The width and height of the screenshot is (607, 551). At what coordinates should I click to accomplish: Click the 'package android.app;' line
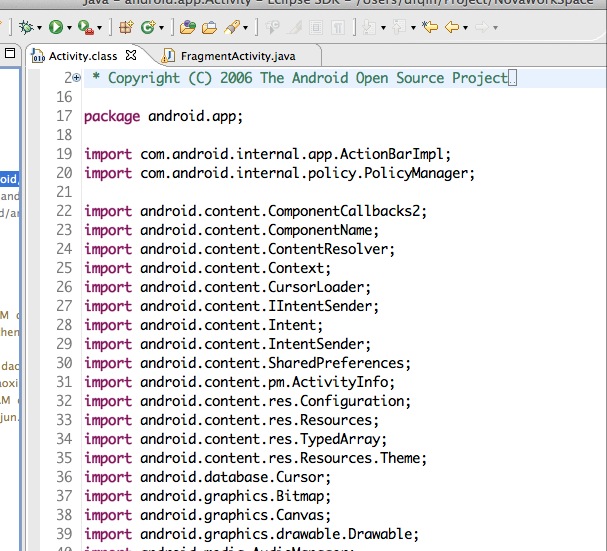163,116
